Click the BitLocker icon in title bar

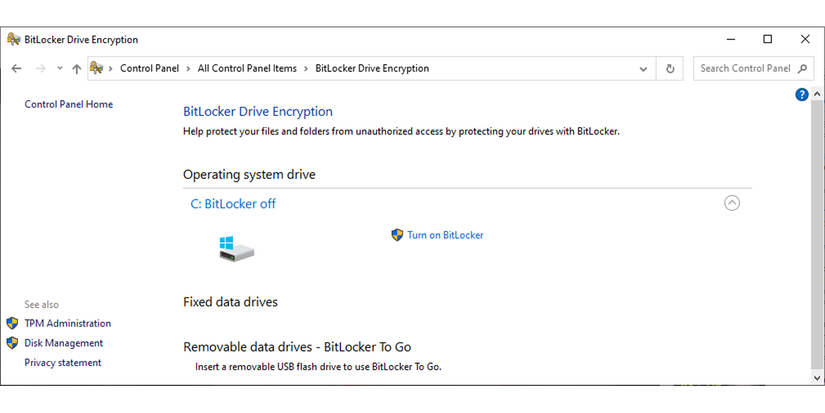pos(13,40)
